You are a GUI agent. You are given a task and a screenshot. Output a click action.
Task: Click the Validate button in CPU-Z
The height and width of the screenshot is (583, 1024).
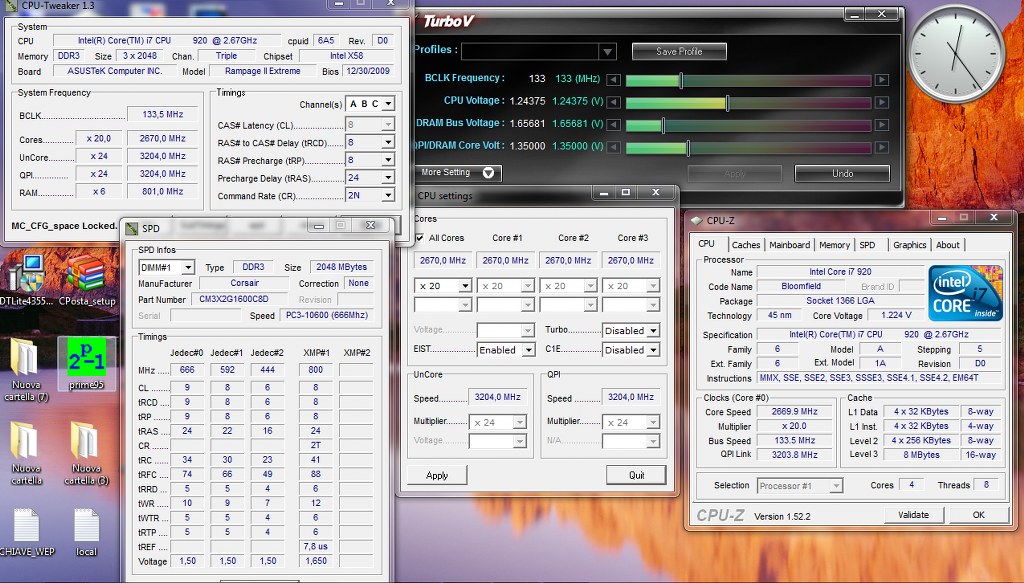click(913, 514)
